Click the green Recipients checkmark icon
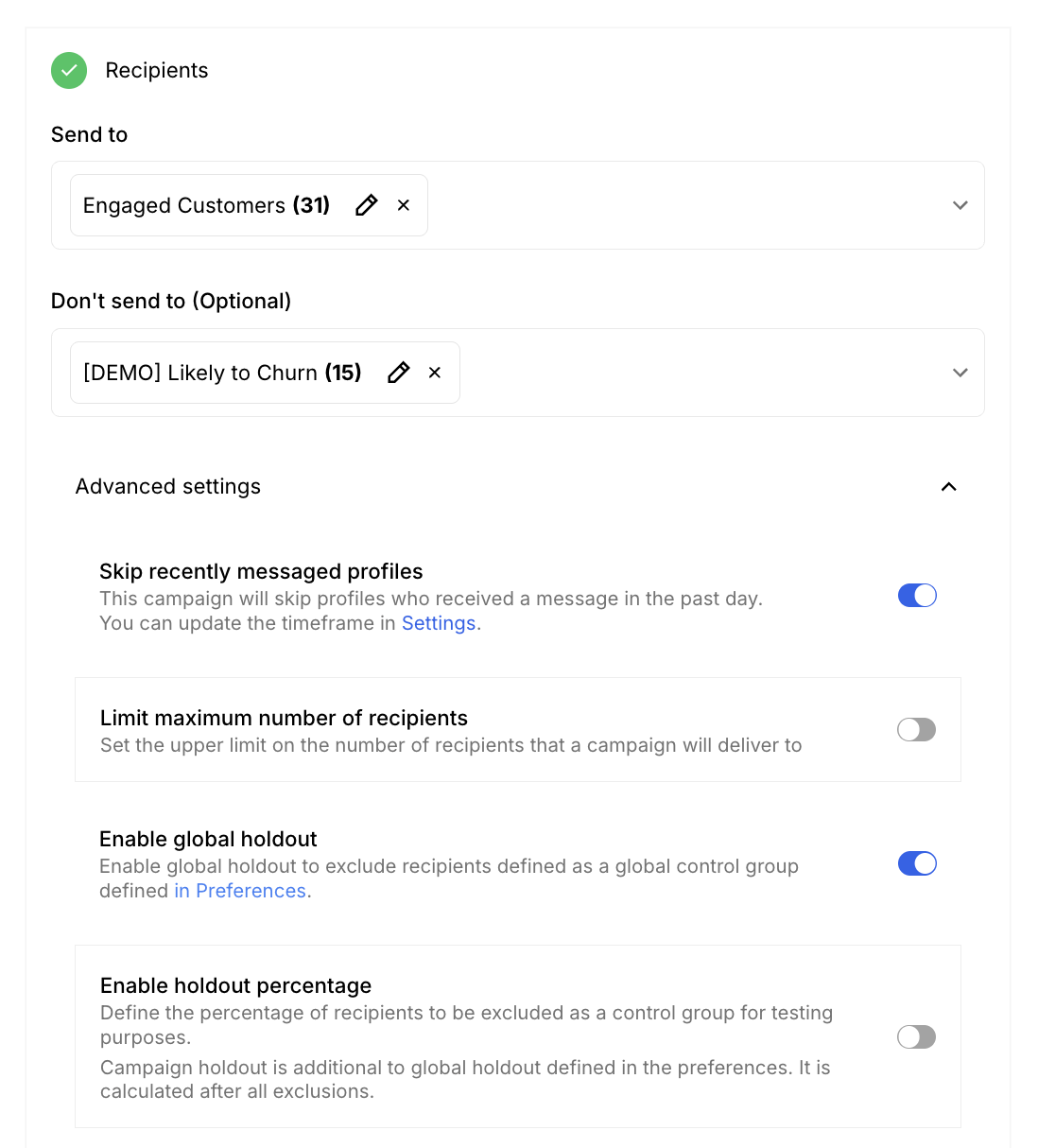The image size is (1038, 1148). coord(69,71)
